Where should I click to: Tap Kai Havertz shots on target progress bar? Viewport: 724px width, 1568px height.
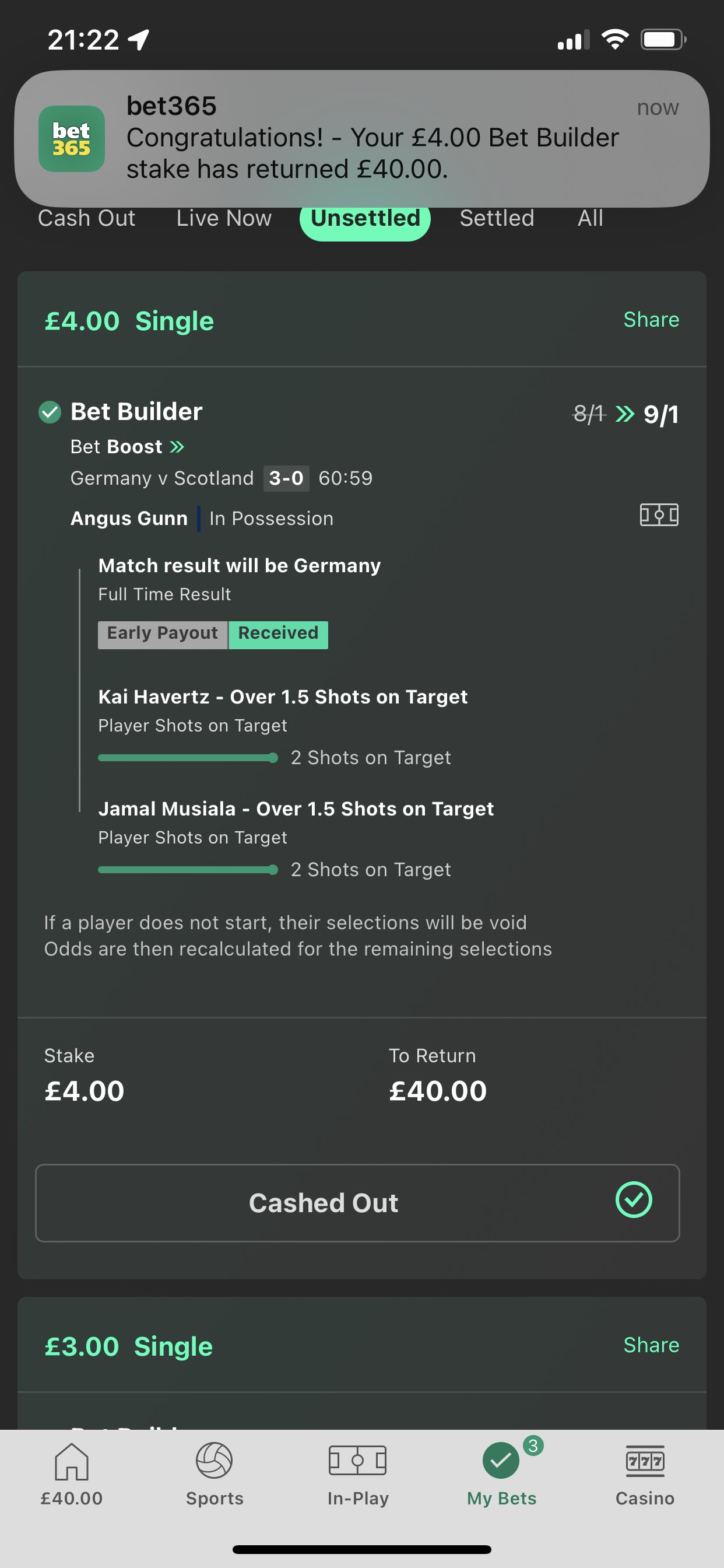188,757
